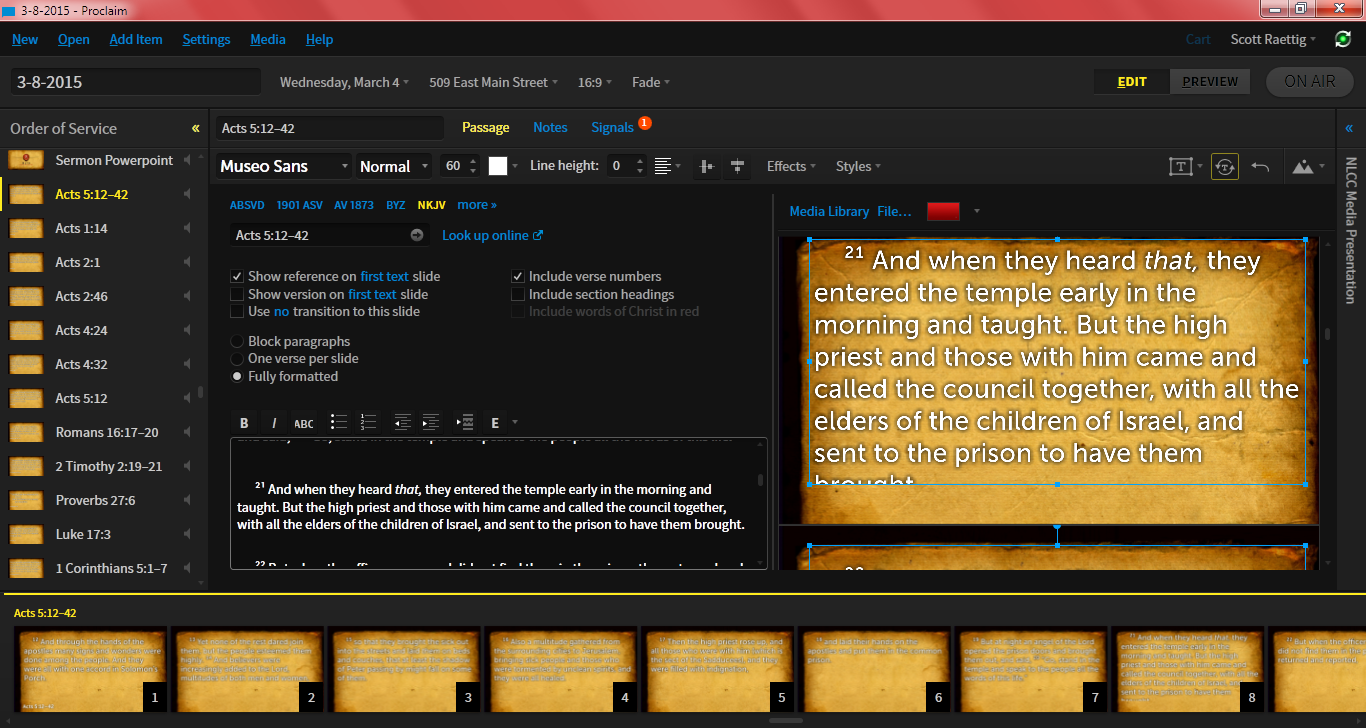Viewport: 1366px width, 728px height.
Task: Click the Look up online link
Action: [486, 234]
